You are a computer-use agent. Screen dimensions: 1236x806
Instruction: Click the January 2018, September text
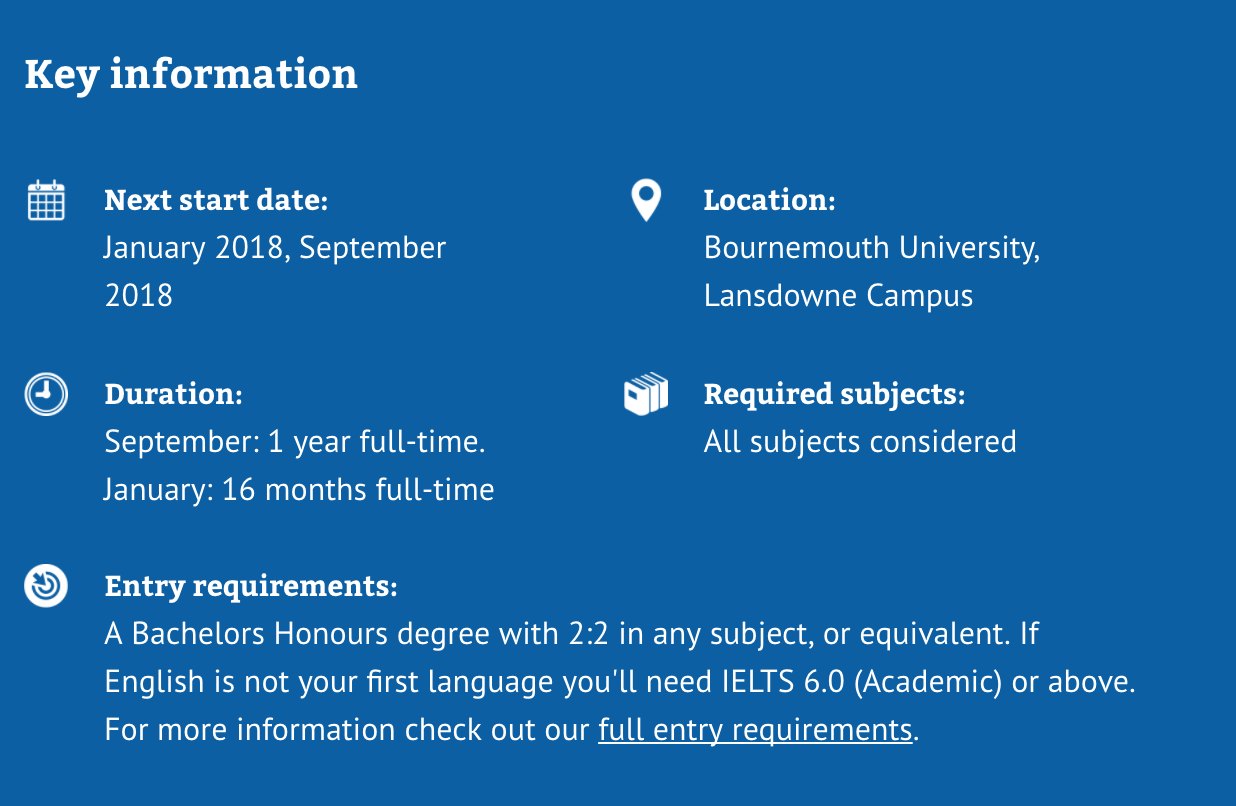[275, 248]
